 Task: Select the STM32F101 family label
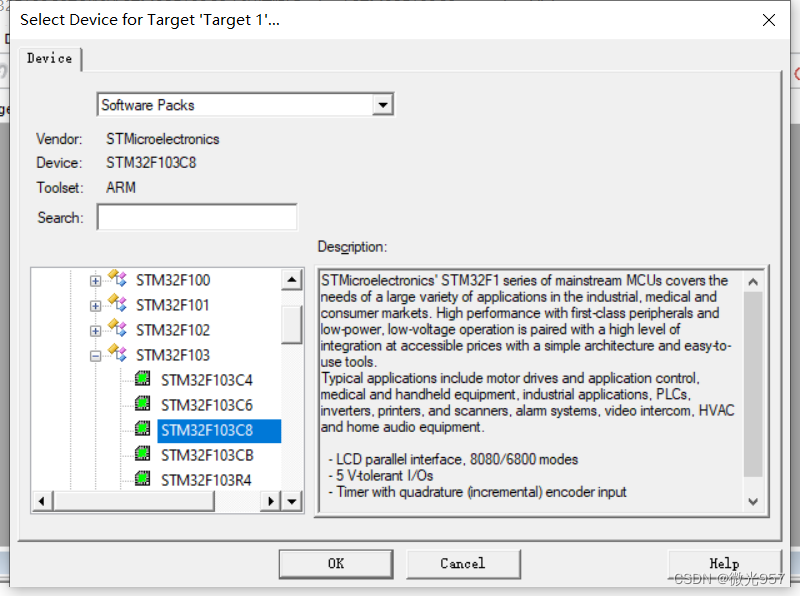[x=173, y=305]
